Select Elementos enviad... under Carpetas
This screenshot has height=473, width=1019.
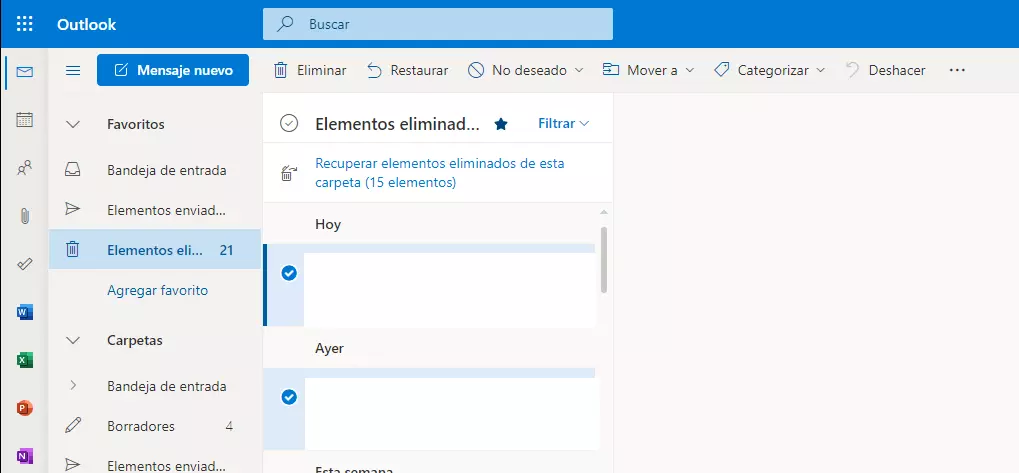pos(155,465)
